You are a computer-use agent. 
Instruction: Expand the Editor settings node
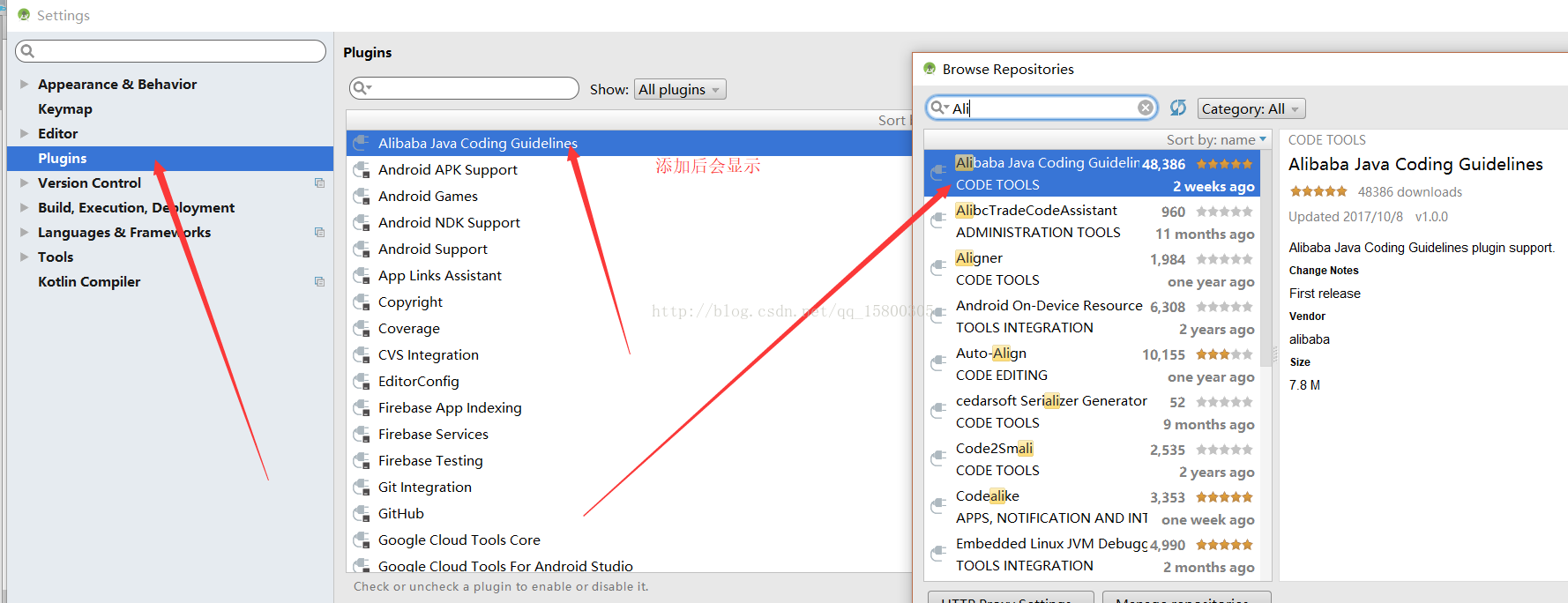point(25,133)
